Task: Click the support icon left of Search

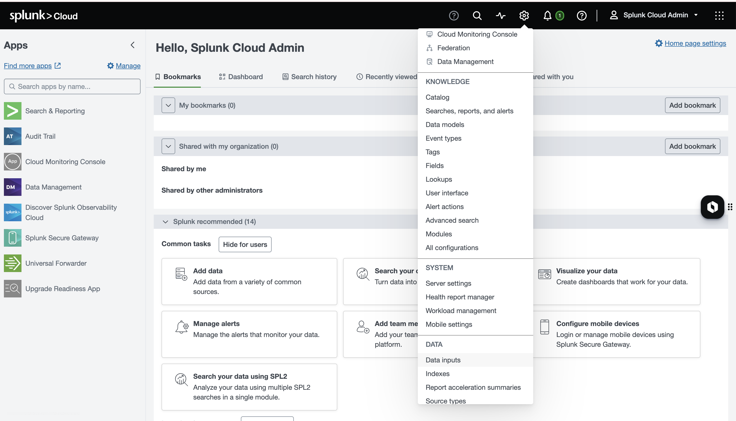Action: coord(453,15)
